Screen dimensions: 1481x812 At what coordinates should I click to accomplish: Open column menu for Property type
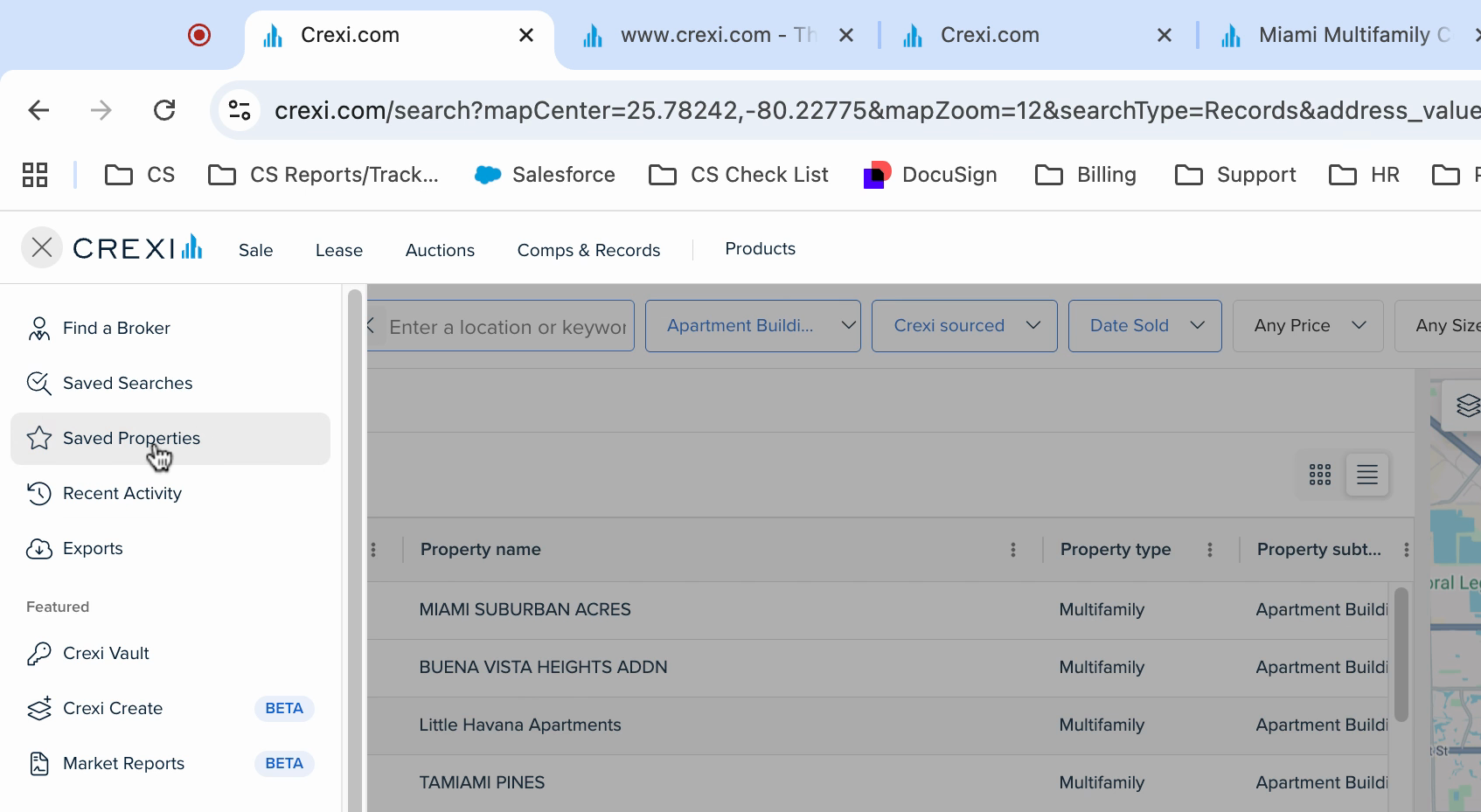[x=1209, y=550]
